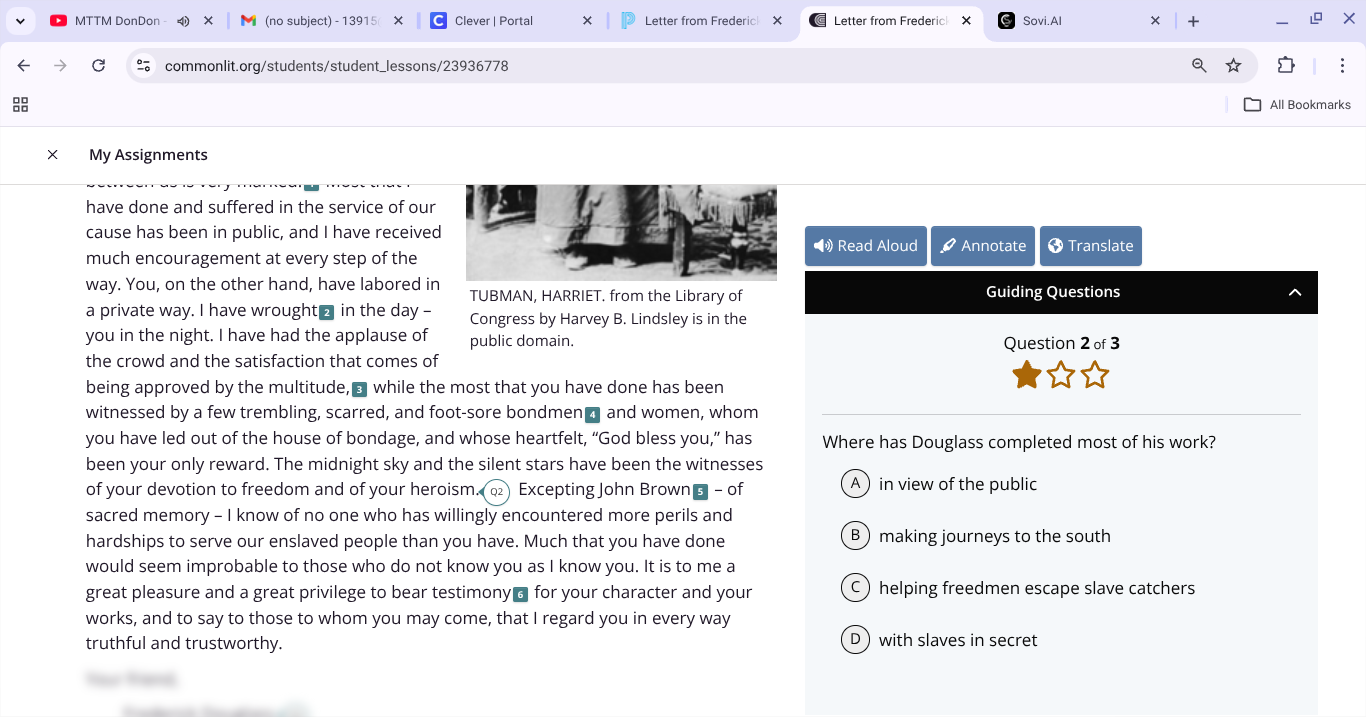The height and width of the screenshot is (717, 1366).
Task: Open the Chrome three-dot menu
Action: coord(1342,66)
